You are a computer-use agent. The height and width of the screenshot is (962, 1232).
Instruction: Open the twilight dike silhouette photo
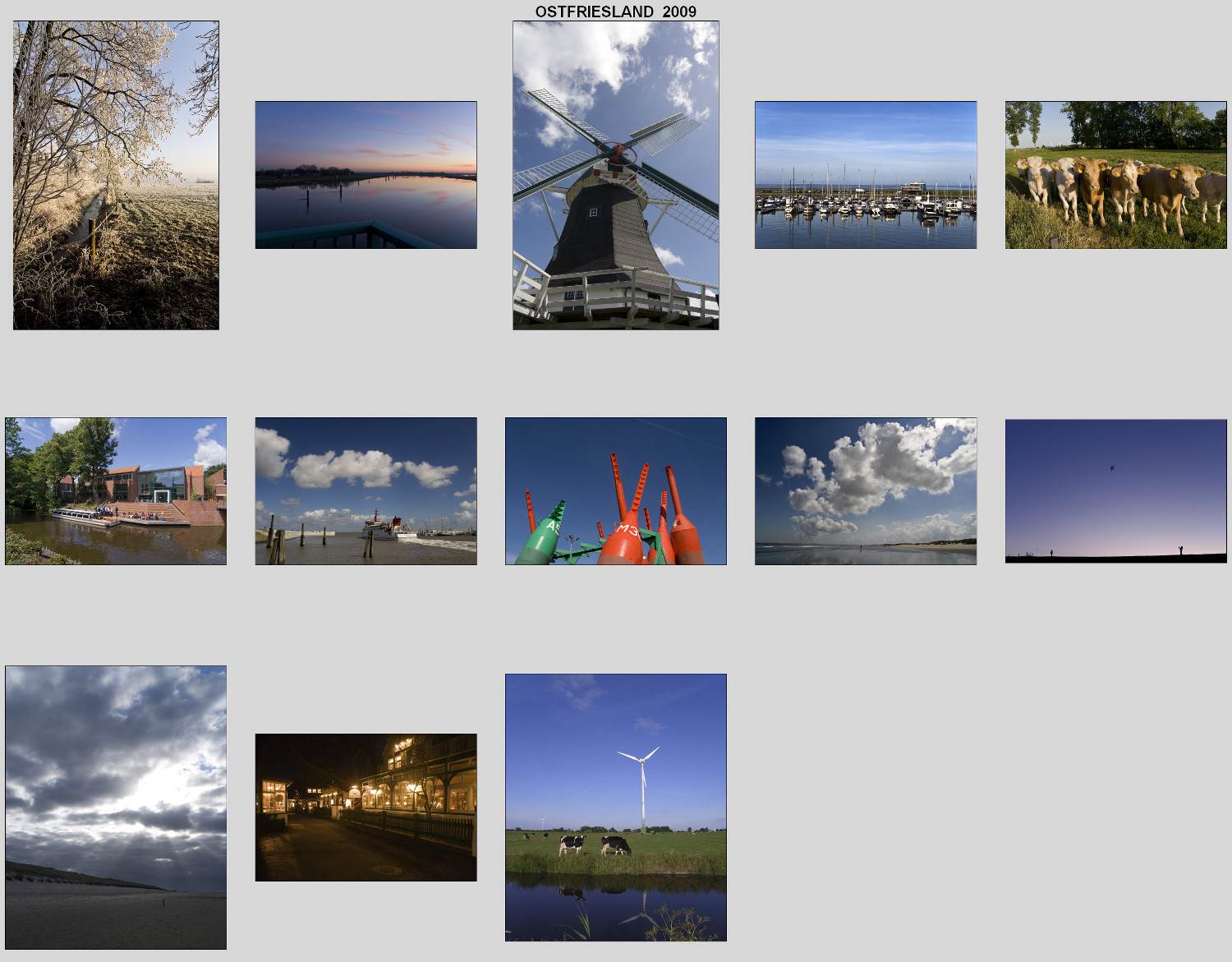pyautogui.click(x=1115, y=490)
